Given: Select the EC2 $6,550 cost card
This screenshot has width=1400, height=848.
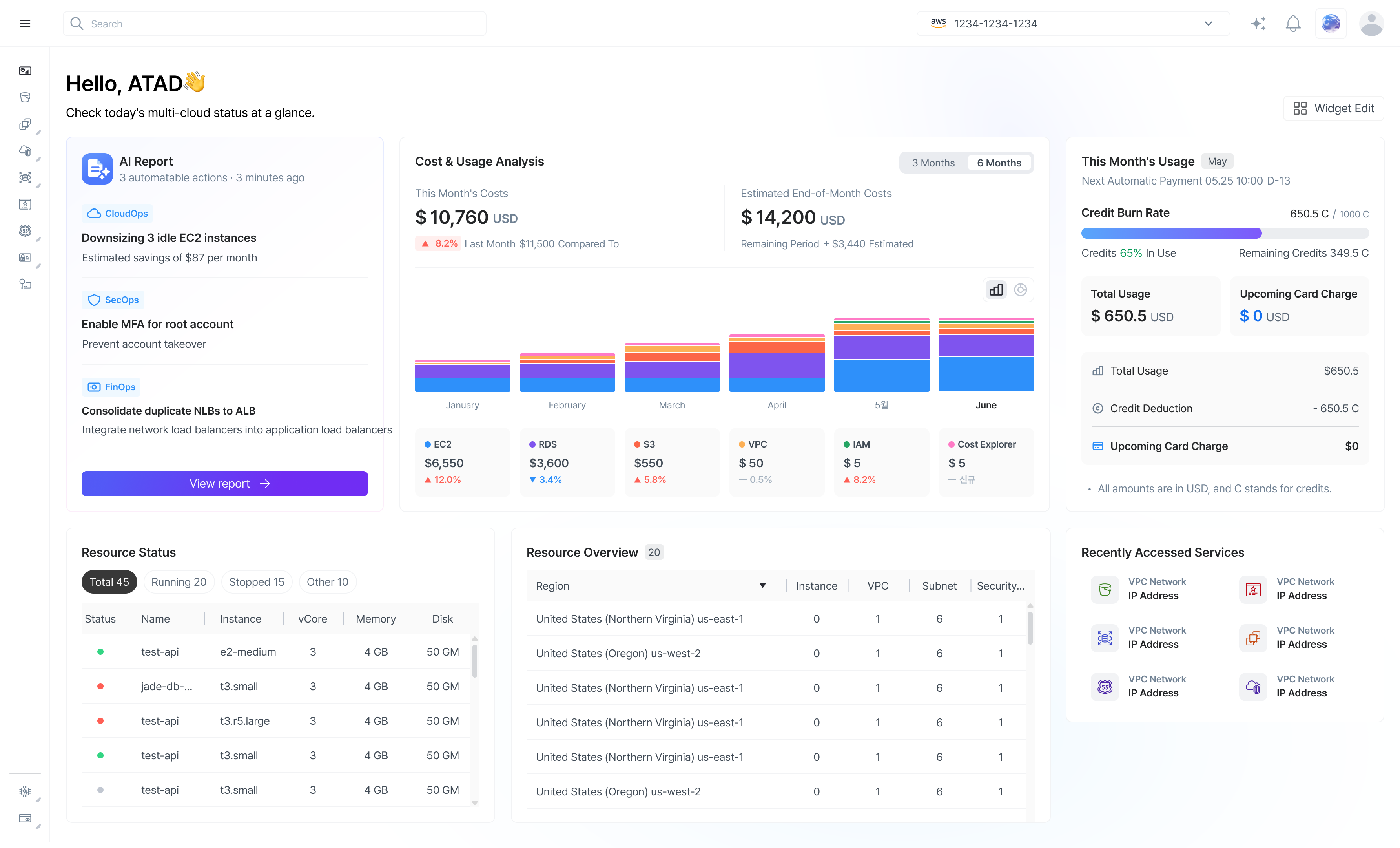Looking at the screenshot, I should point(463,462).
